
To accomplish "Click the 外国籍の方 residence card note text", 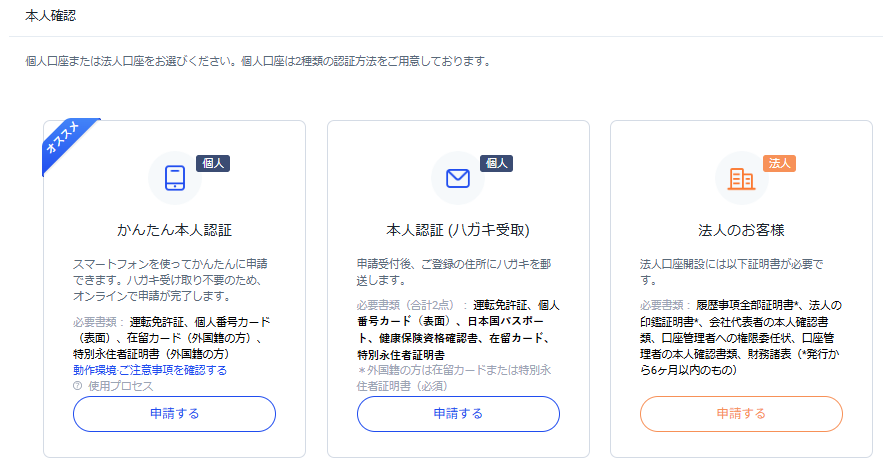I will 454,378.
